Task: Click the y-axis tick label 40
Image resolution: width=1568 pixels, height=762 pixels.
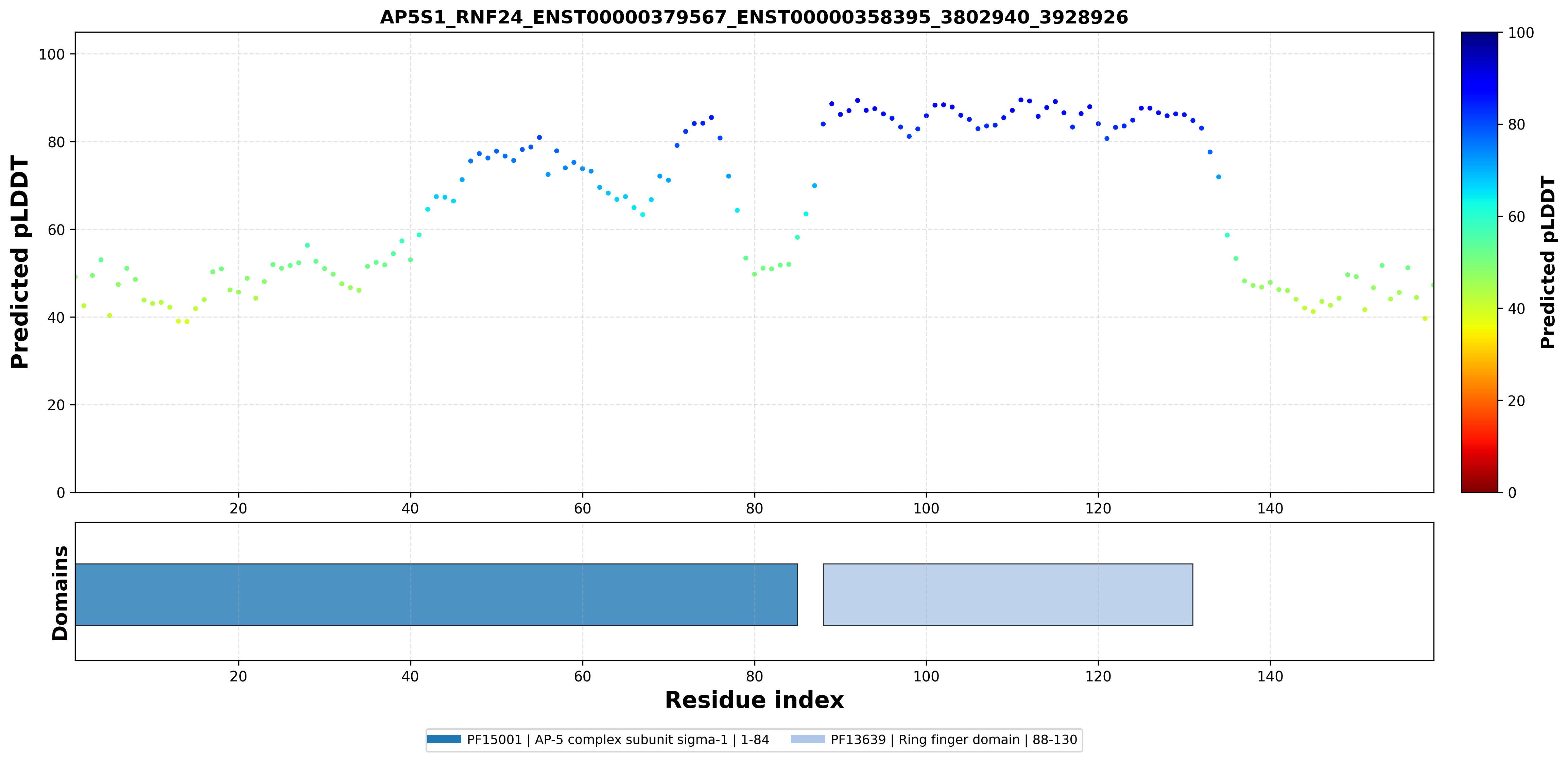Action: pos(56,317)
